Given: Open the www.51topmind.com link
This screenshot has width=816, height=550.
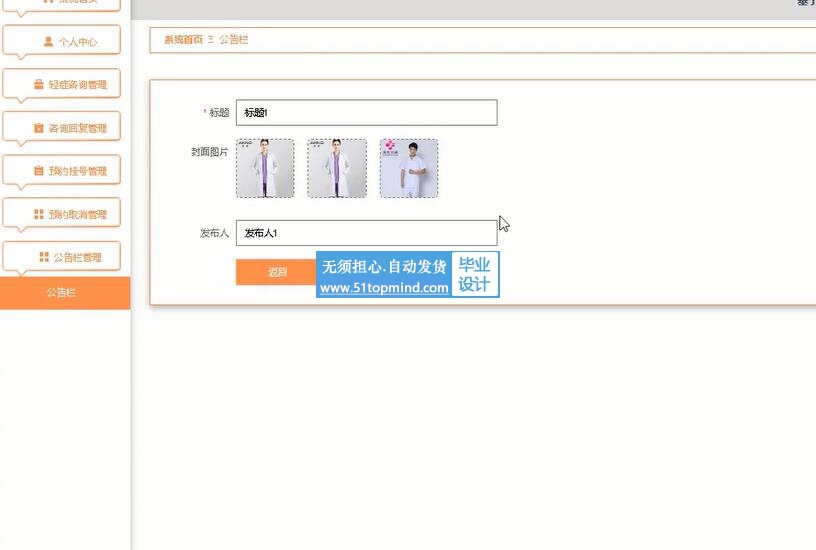Looking at the screenshot, I should (384, 288).
